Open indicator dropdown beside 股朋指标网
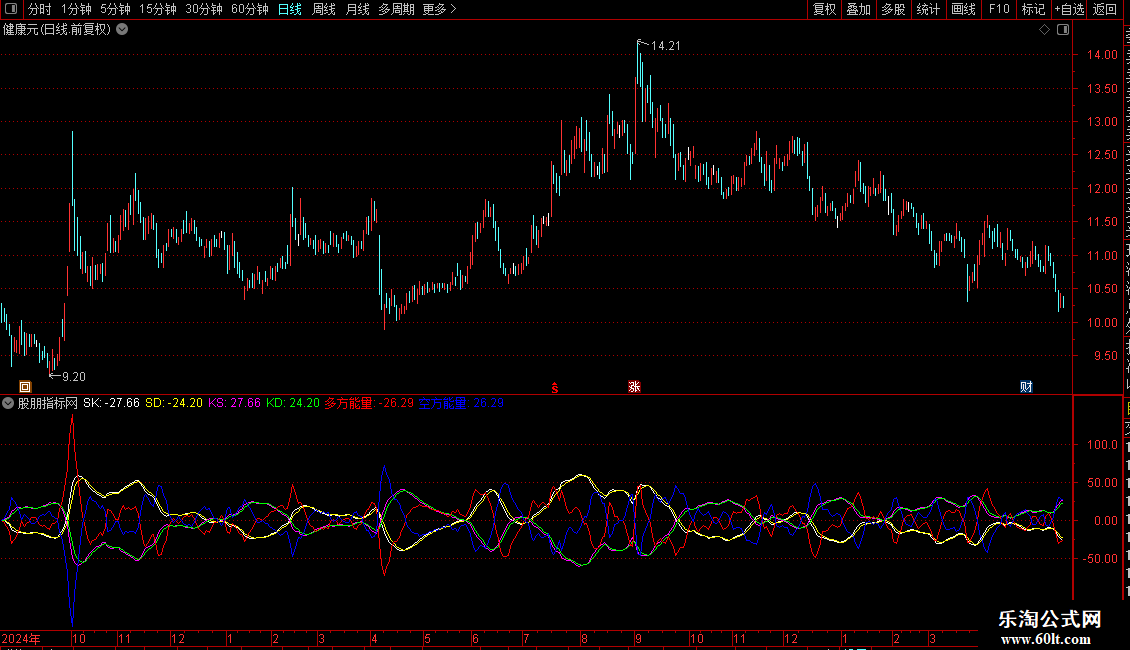The image size is (1130, 650). coord(8,404)
